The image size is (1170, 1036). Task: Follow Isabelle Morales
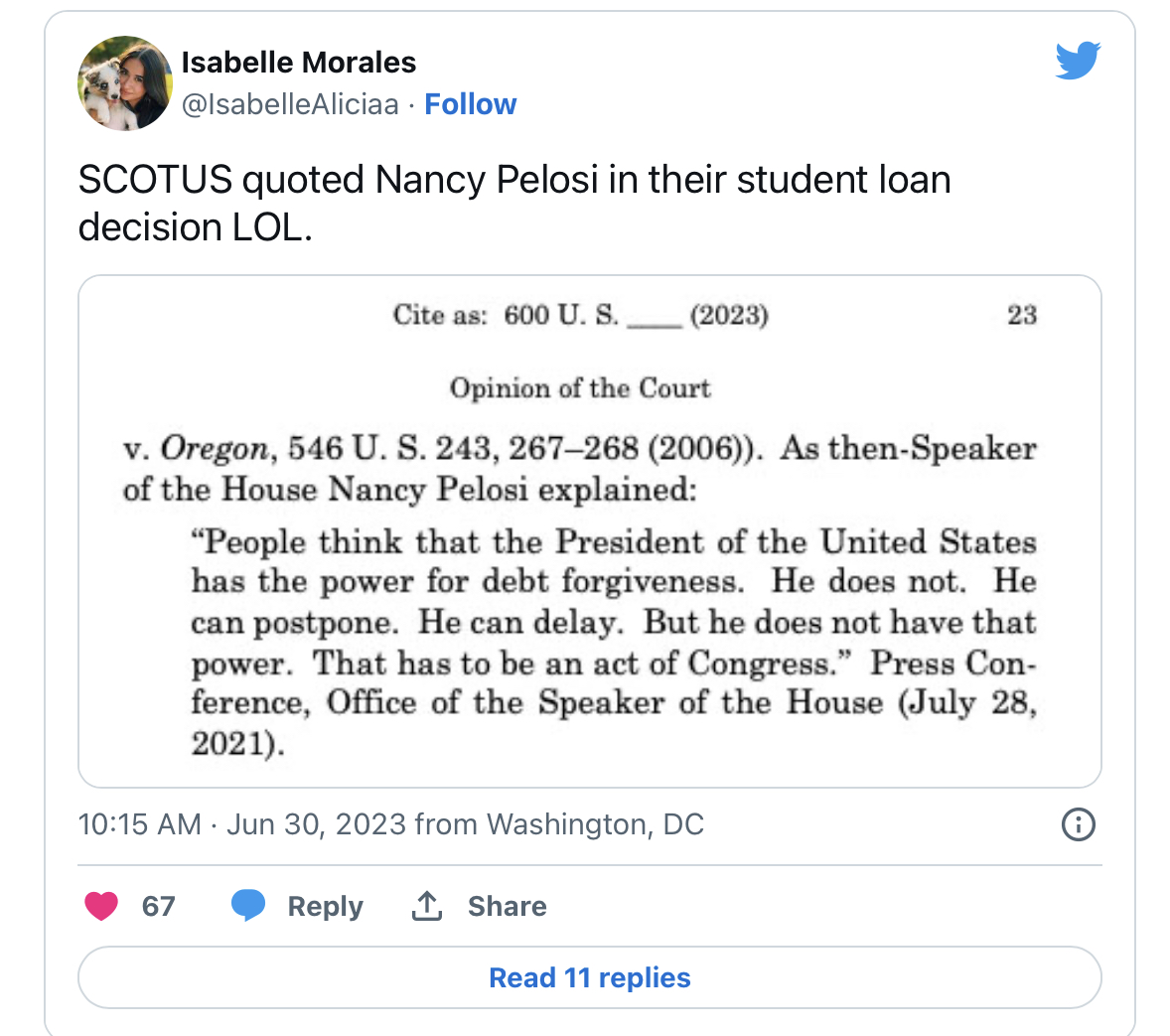pyautogui.click(x=470, y=104)
